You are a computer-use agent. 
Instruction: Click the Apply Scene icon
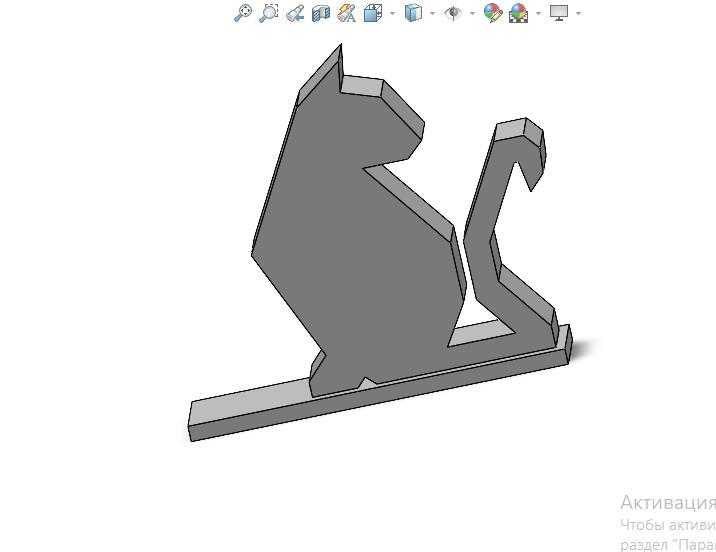coord(519,13)
